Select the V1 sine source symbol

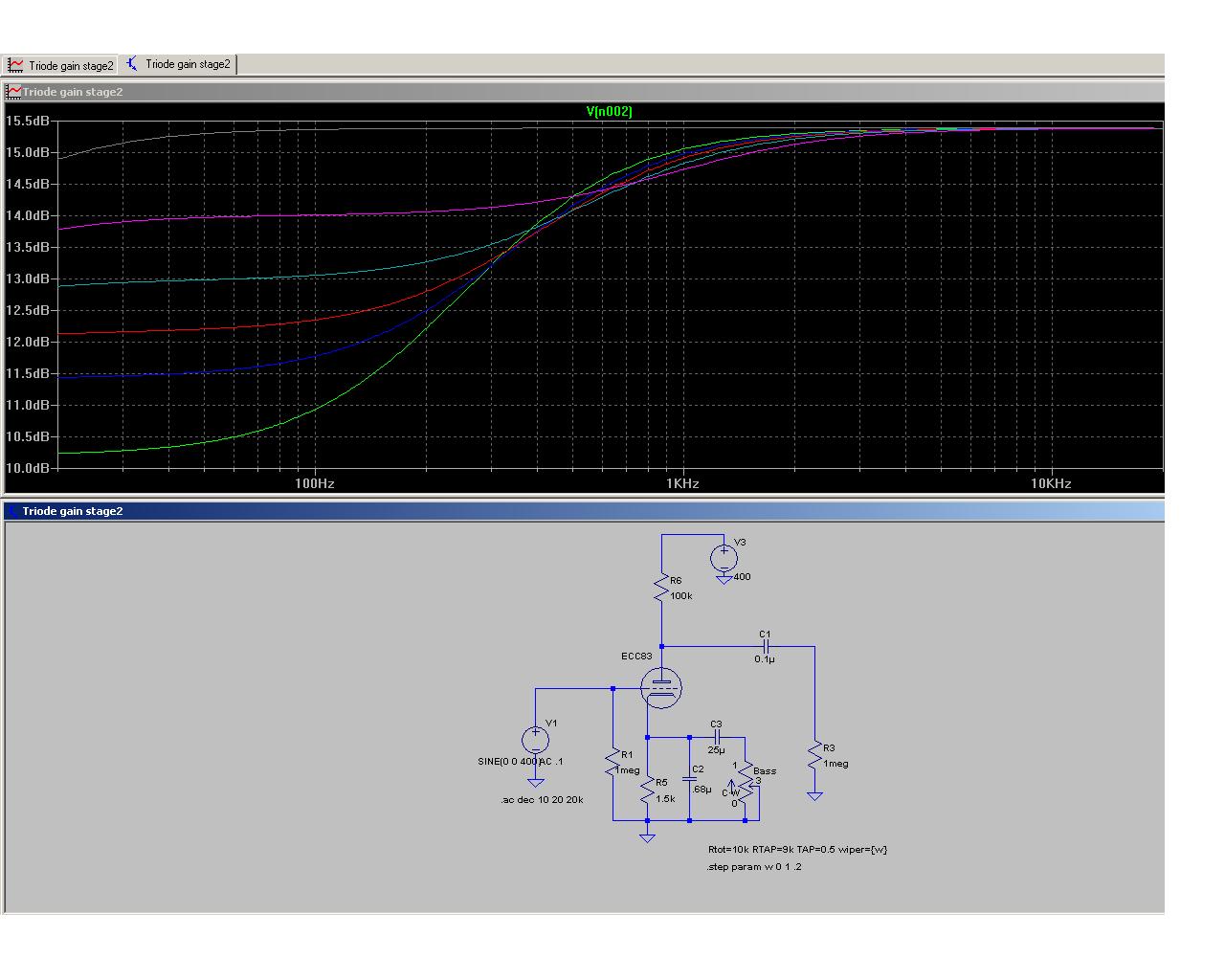coord(535,739)
